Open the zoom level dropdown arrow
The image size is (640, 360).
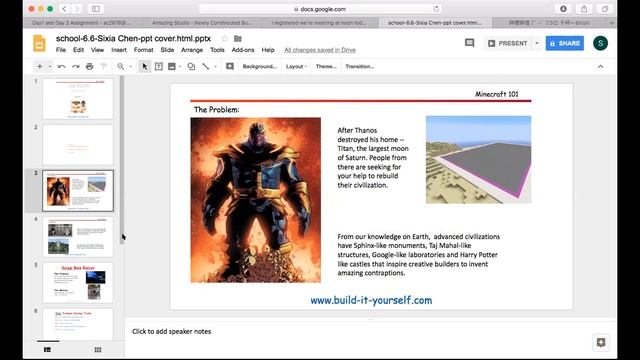tap(131, 67)
